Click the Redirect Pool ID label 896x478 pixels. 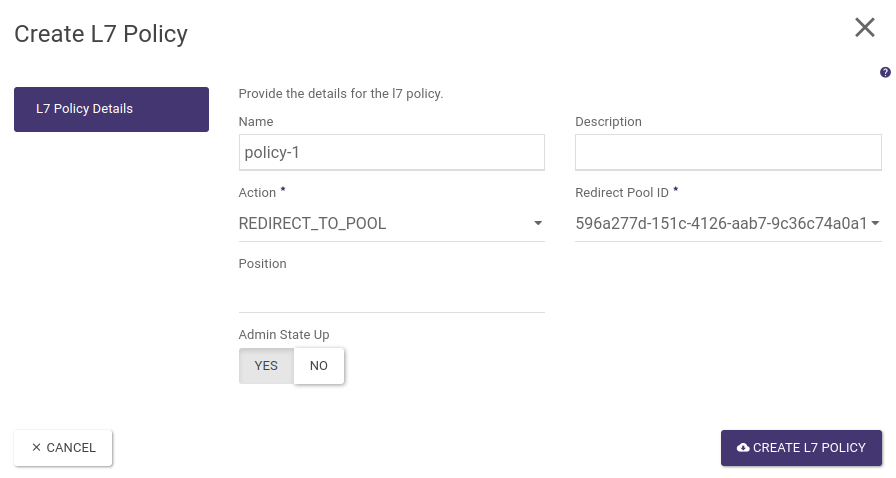(x=621, y=192)
